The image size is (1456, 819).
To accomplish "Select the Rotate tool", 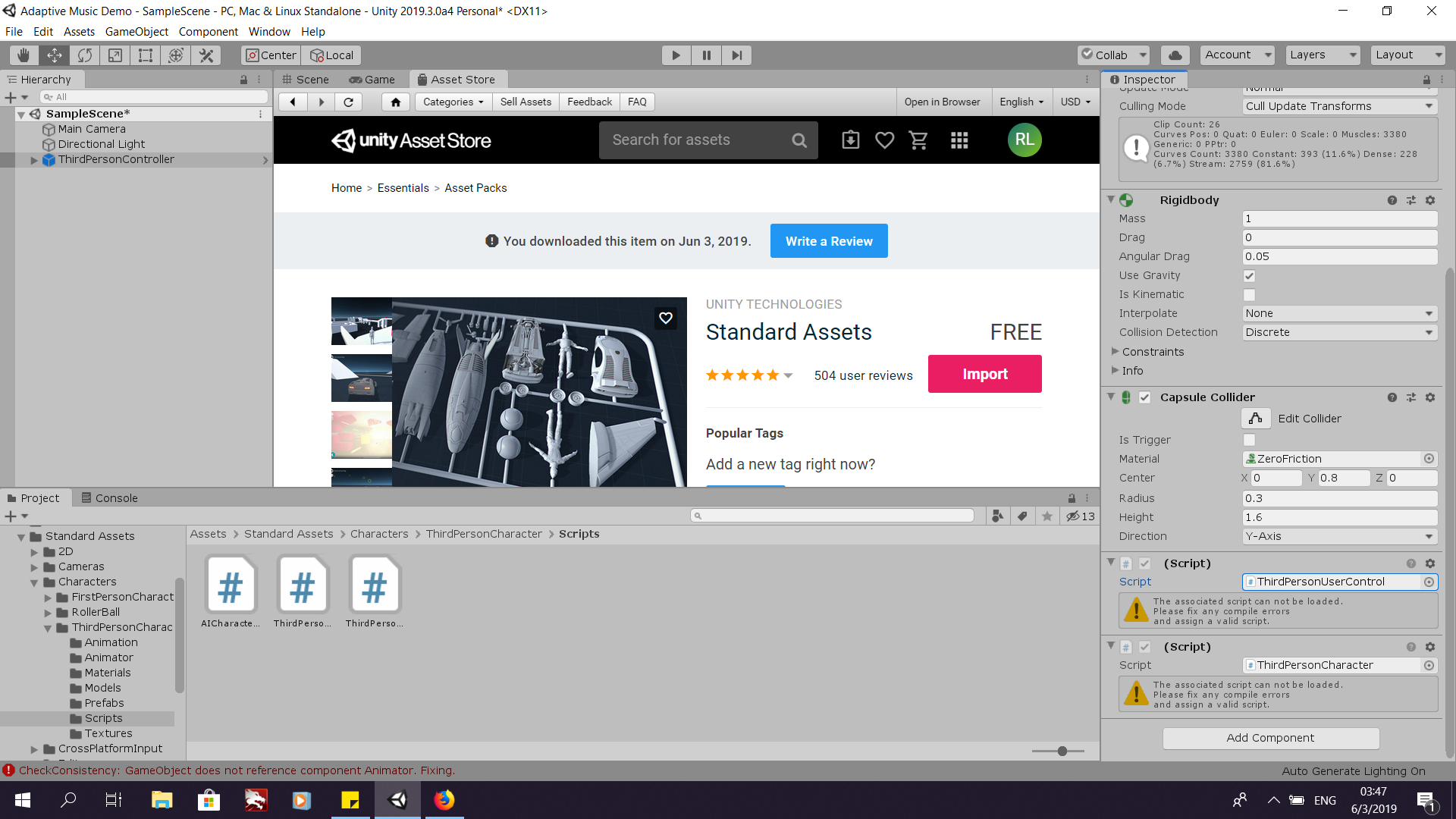I will pos(84,55).
